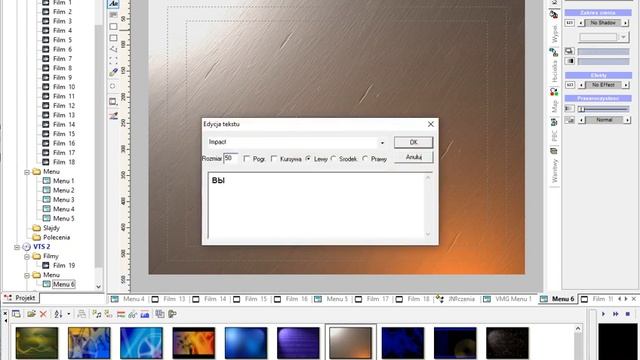Collapse the VTS 2 tree node
Screen dimensions: 640x360
click(x=17, y=247)
